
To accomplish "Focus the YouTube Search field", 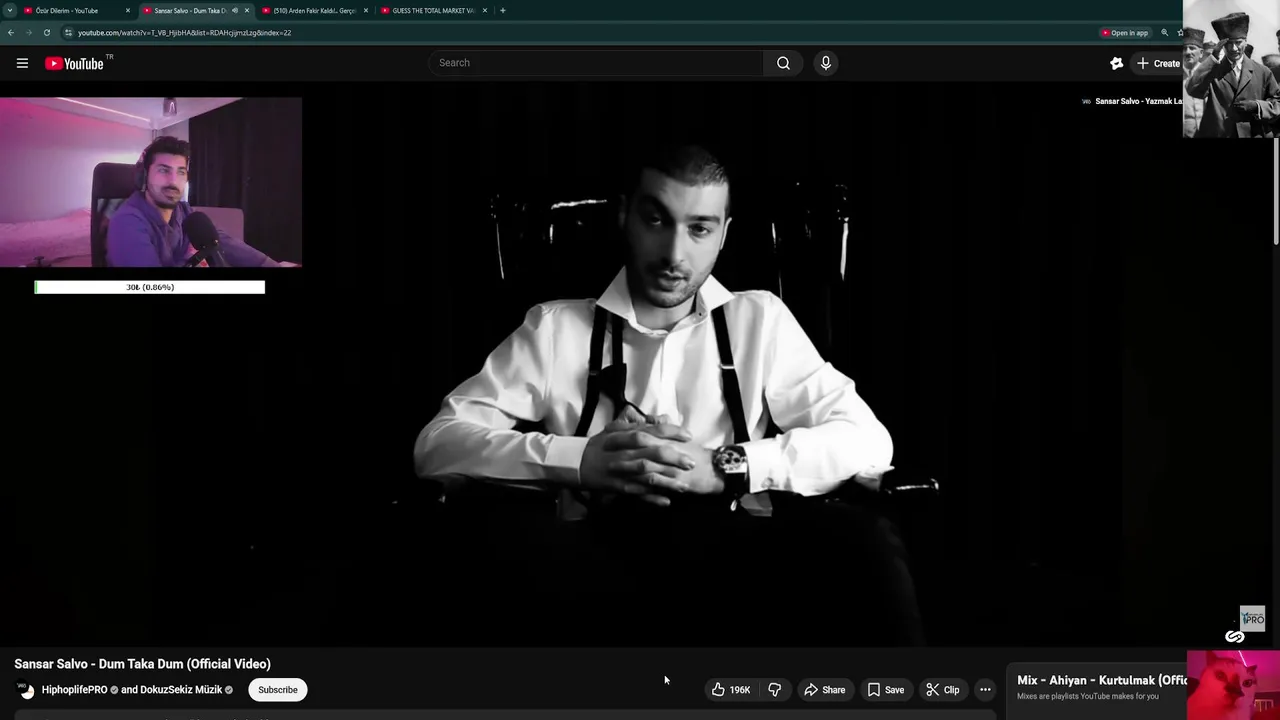I will [x=596, y=63].
